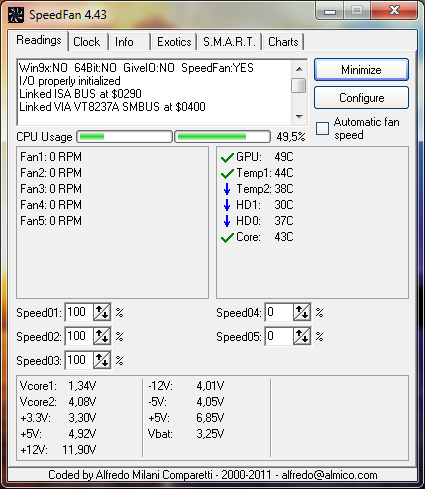Image resolution: width=425 pixels, height=489 pixels.
Task: Click the 'Vbat: 3,25V' voltage reading
Action: (186, 434)
